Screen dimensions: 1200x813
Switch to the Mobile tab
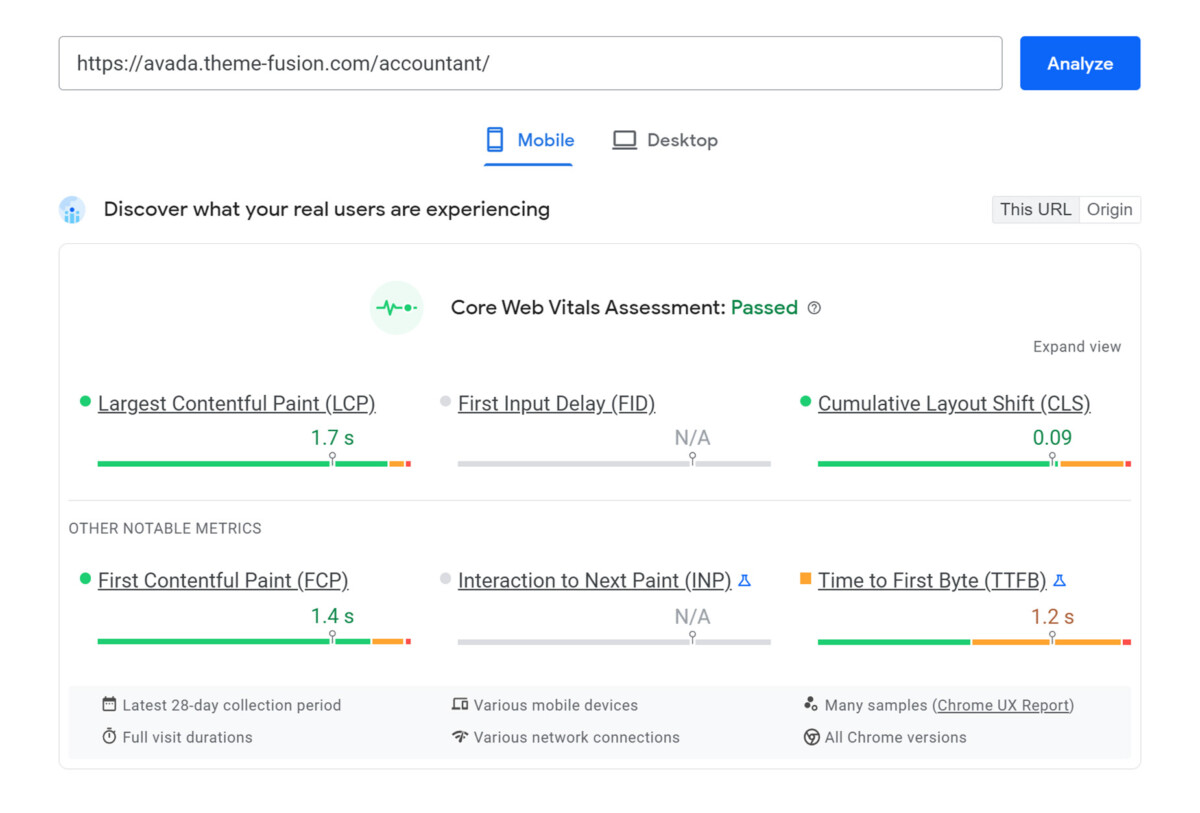[528, 140]
